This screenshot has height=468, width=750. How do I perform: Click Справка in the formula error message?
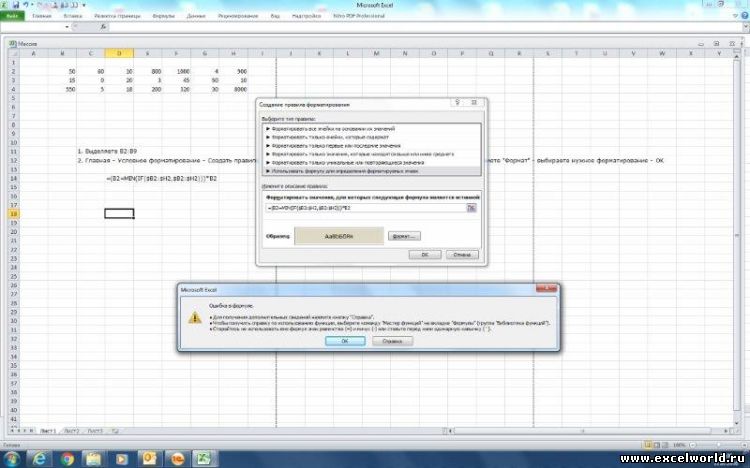[392, 341]
